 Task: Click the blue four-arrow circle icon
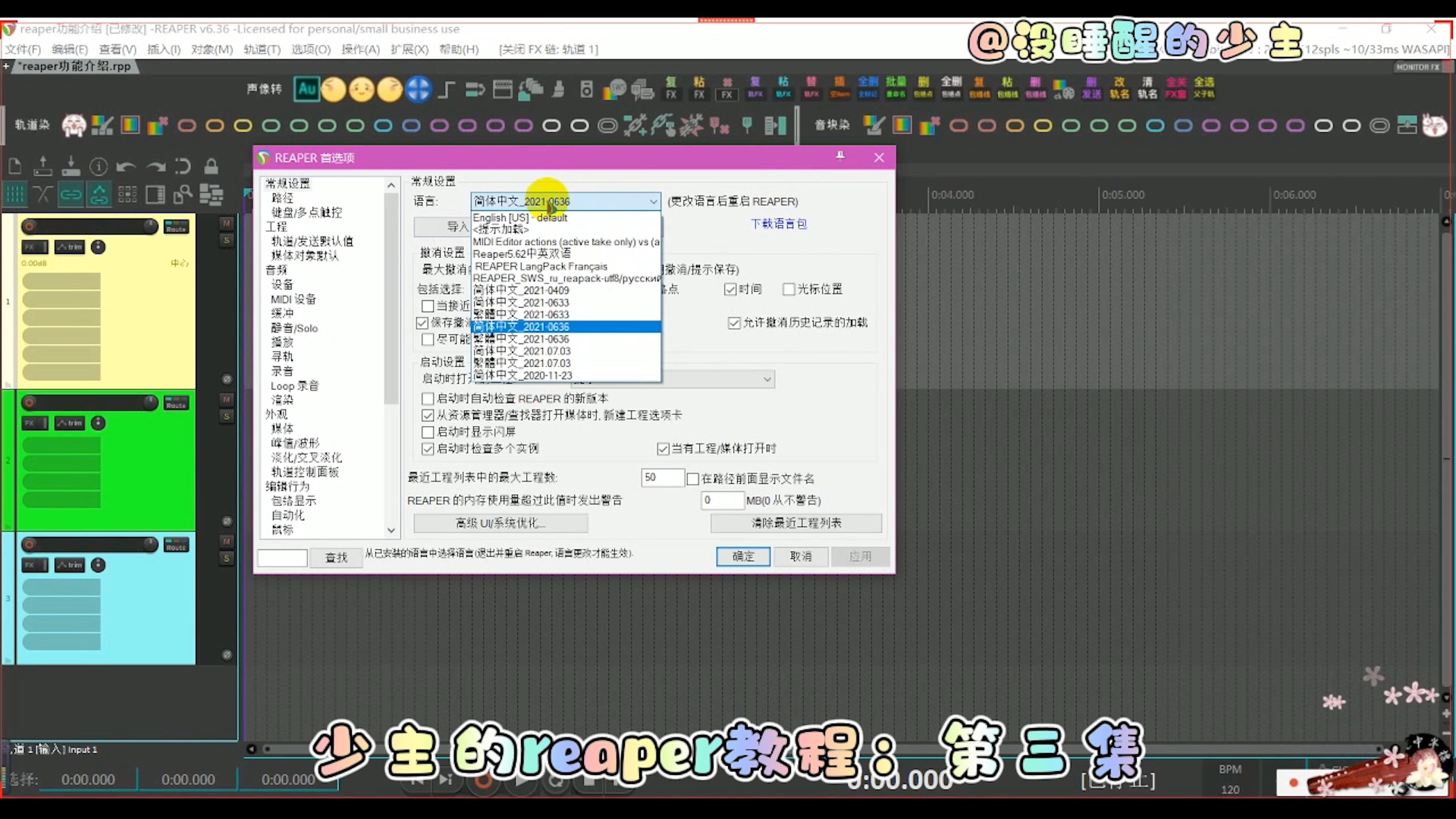417,89
